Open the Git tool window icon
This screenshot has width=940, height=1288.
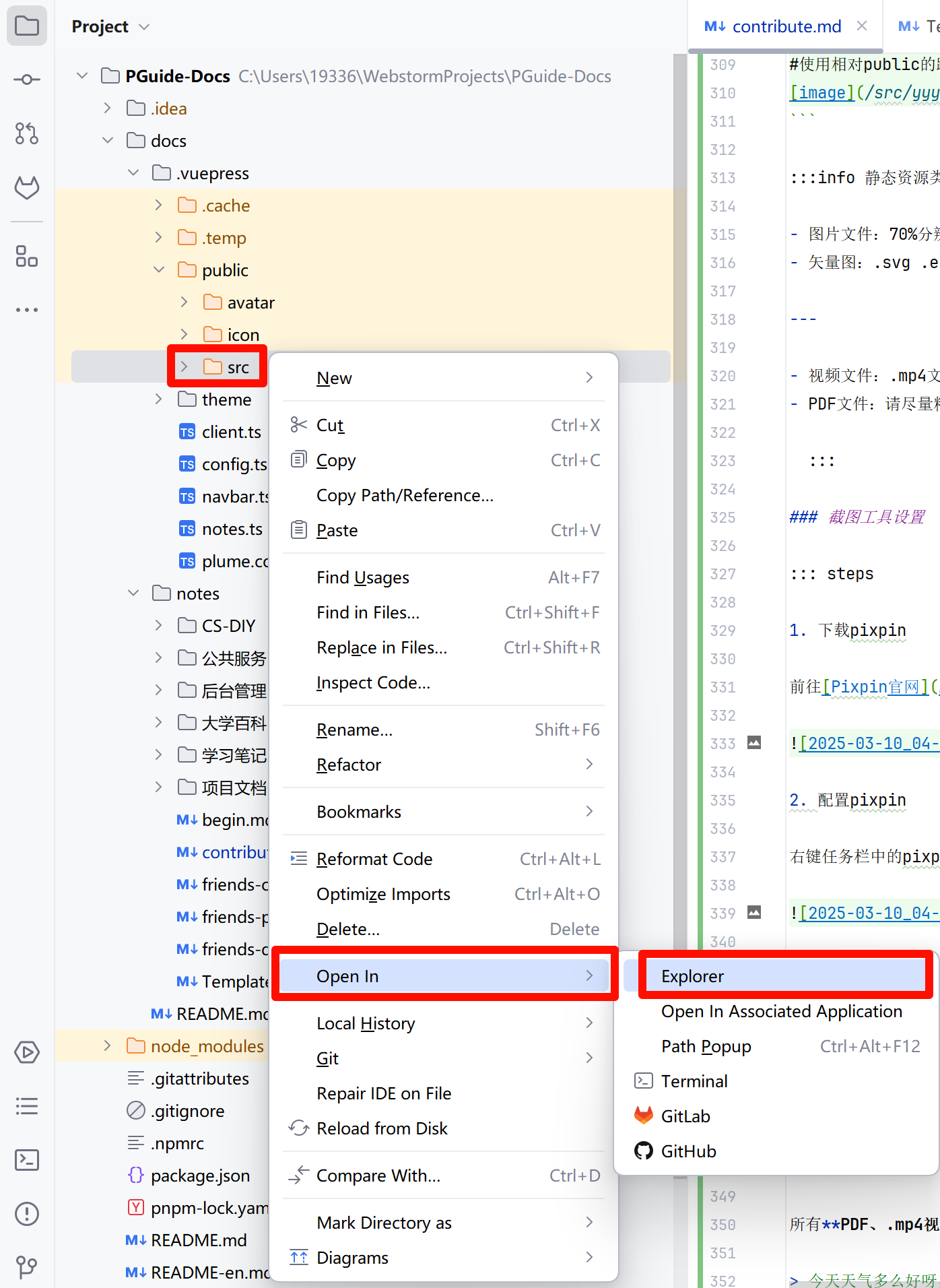27,1267
